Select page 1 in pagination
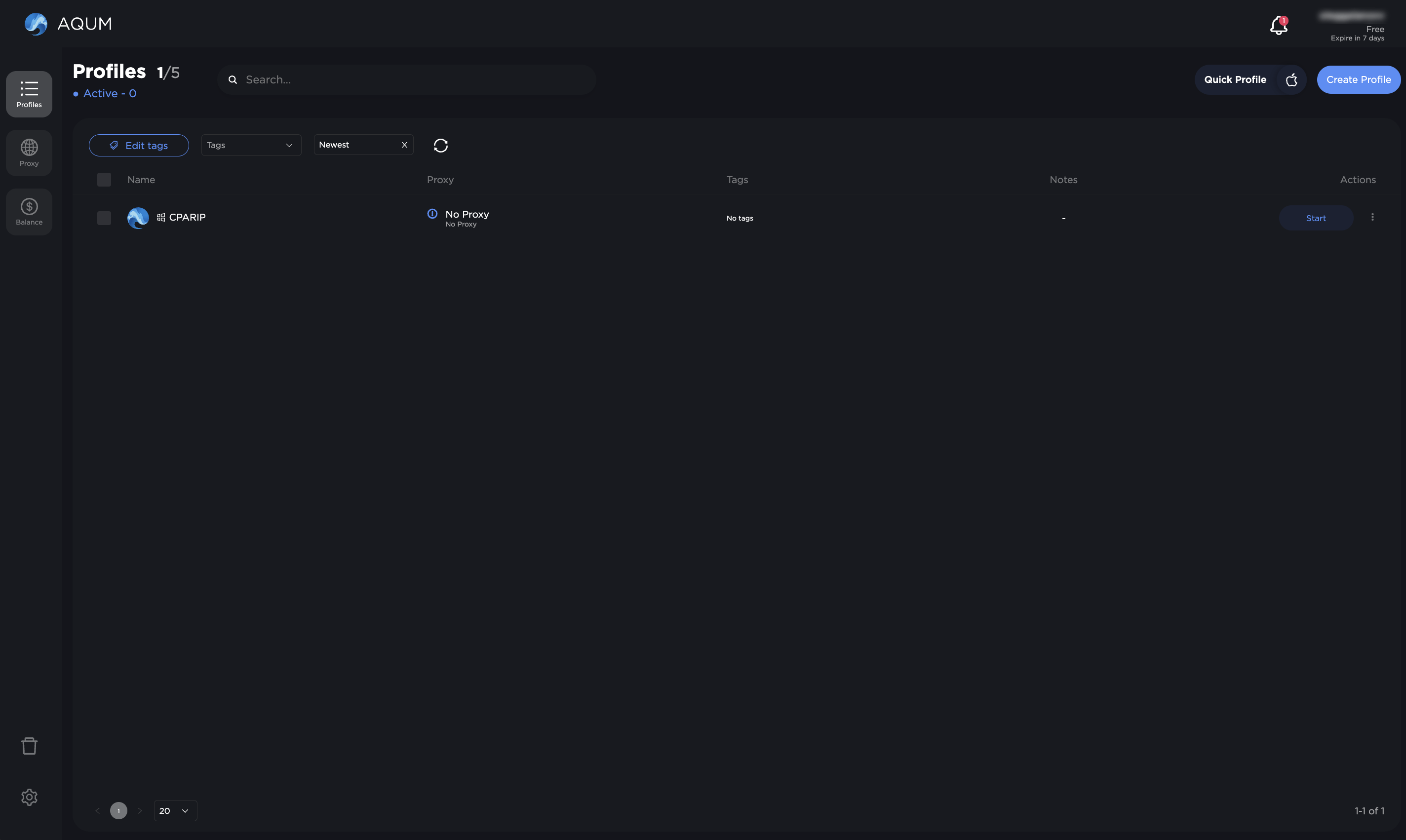1406x840 pixels. [x=118, y=810]
